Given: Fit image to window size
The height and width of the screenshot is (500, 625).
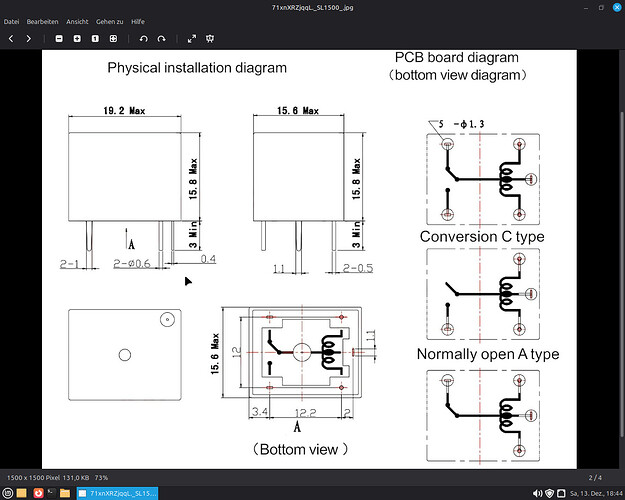Looking at the screenshot, I should tap(113, 38).
